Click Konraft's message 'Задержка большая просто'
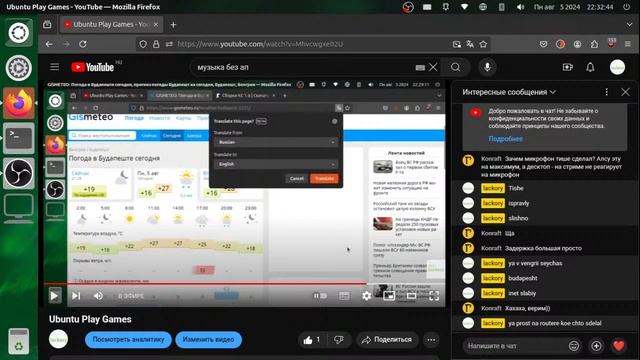This screenshot has width=640, height=360. pyautogui.click(x=543, y=248)
